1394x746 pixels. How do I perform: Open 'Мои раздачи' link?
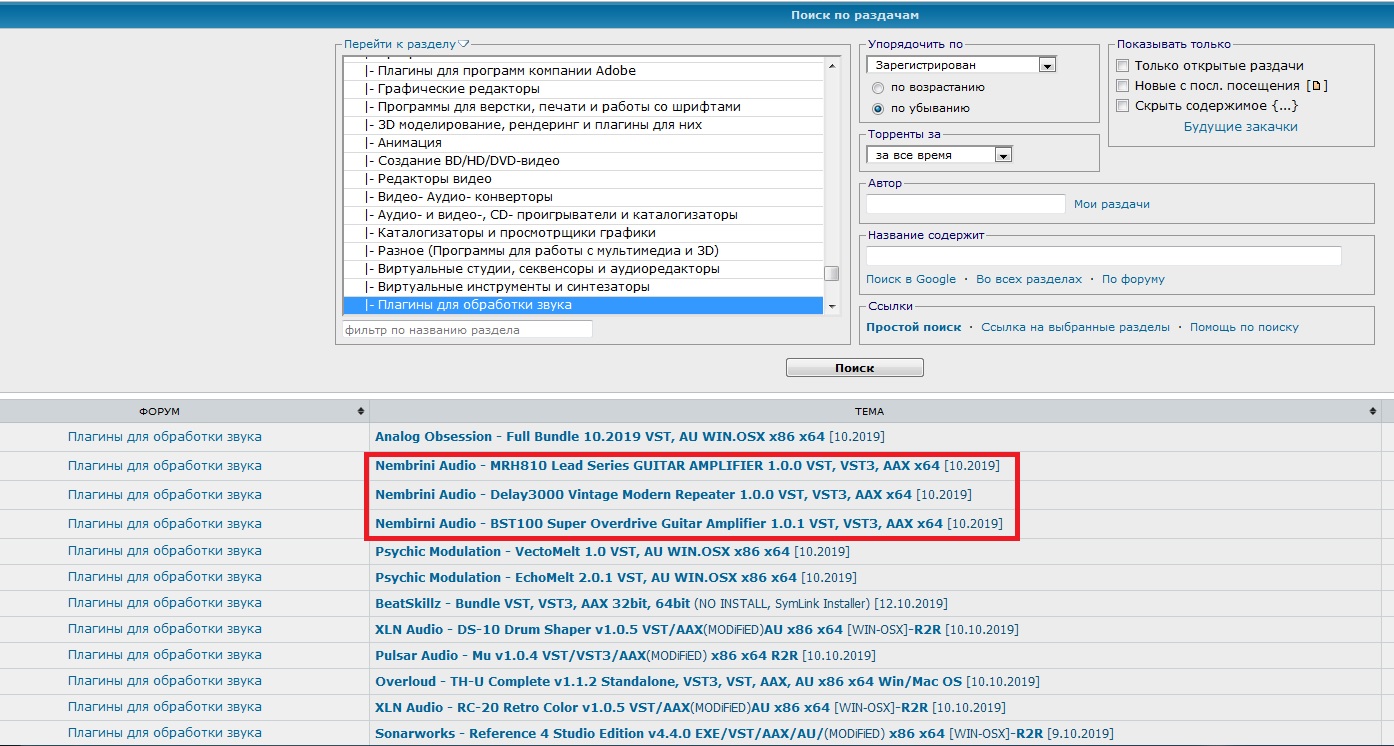tap(1111, 204)
